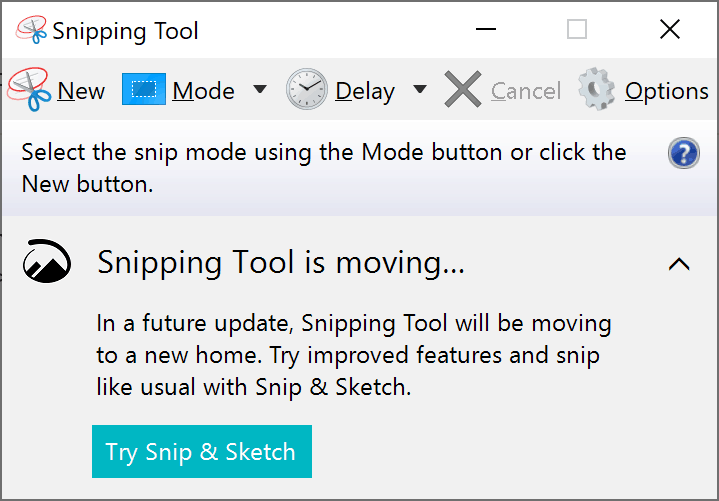The image size is (719, 501).
Task: Open the Mode dropdown arrow
Action: click(260, 90)
